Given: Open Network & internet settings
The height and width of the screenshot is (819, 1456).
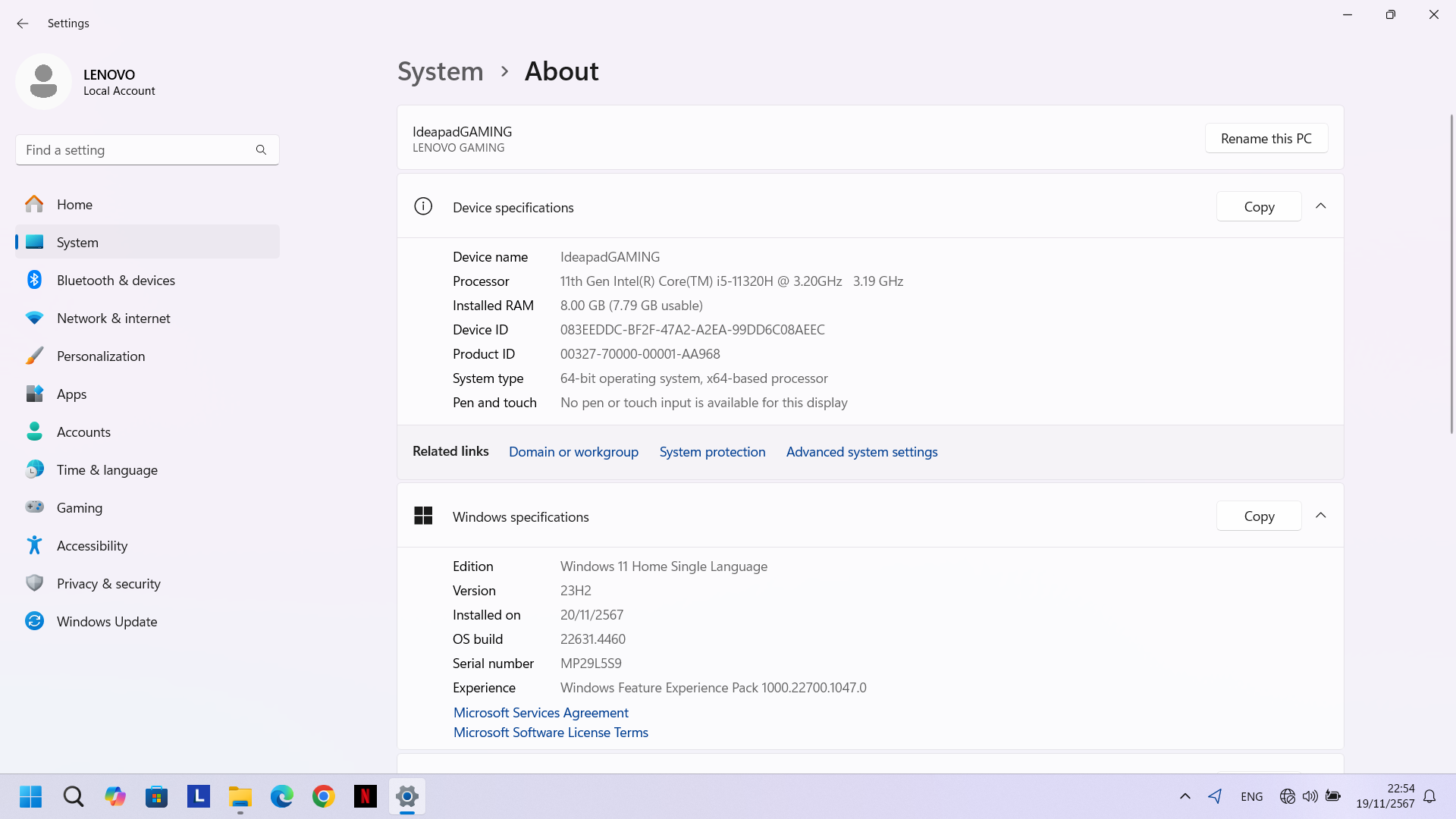Looking at the screenshot, I should pos(147,318).
